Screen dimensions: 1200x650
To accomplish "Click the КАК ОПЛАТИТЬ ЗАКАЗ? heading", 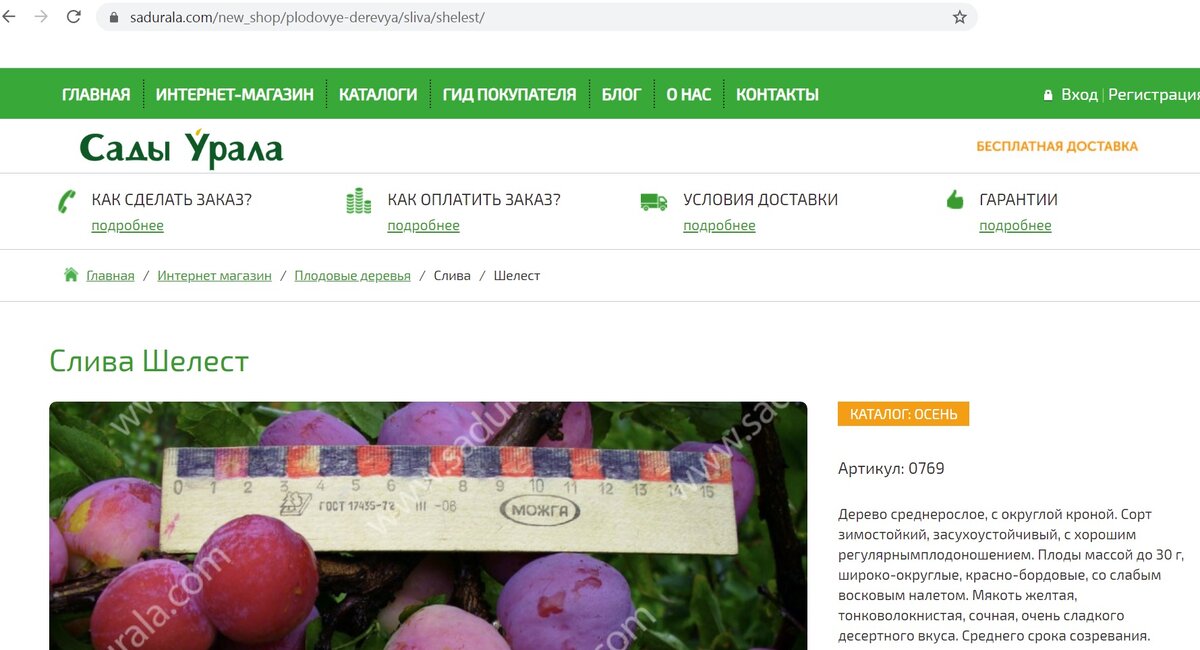I will 474,200.
